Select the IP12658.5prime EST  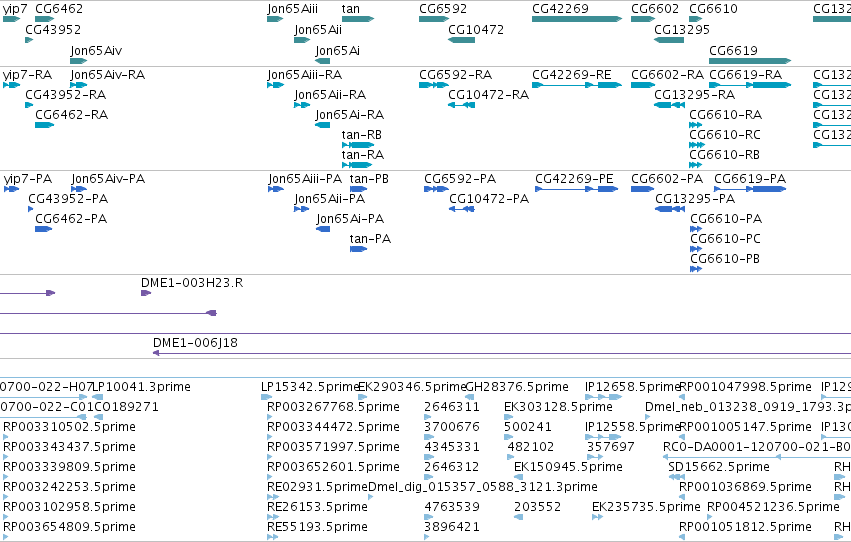[x=604, y=398]
